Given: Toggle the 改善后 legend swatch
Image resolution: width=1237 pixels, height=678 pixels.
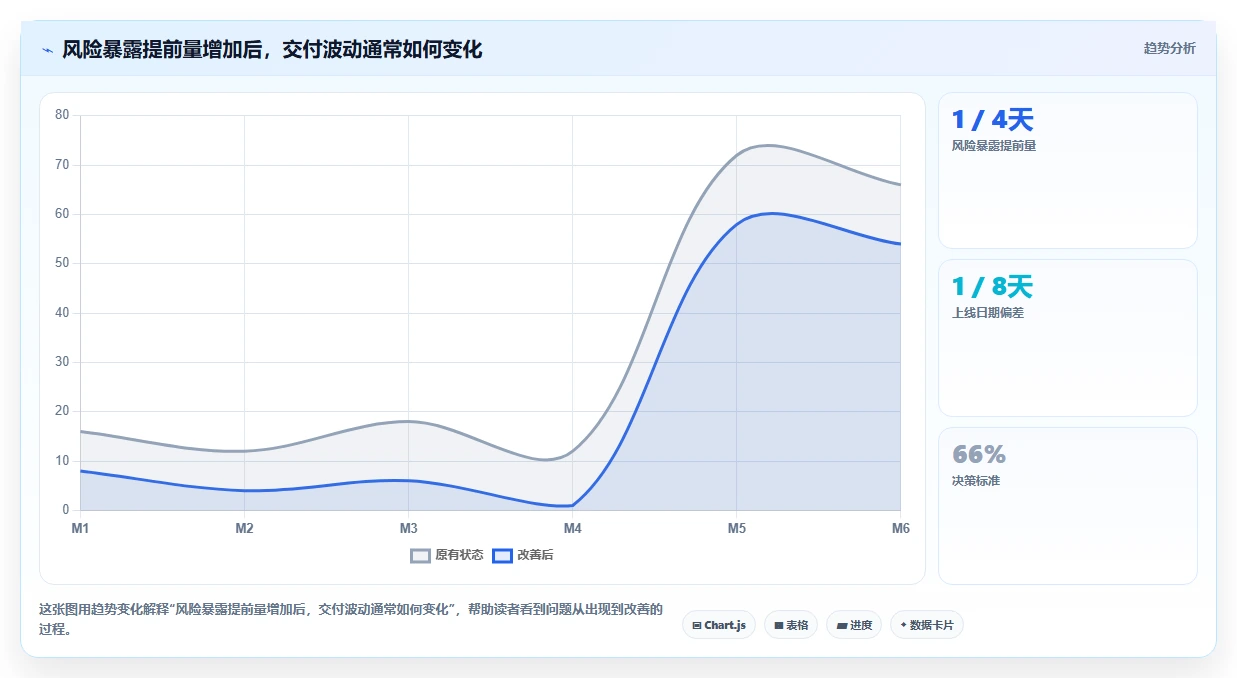Looking at the screenshot, I should (502, 555).
